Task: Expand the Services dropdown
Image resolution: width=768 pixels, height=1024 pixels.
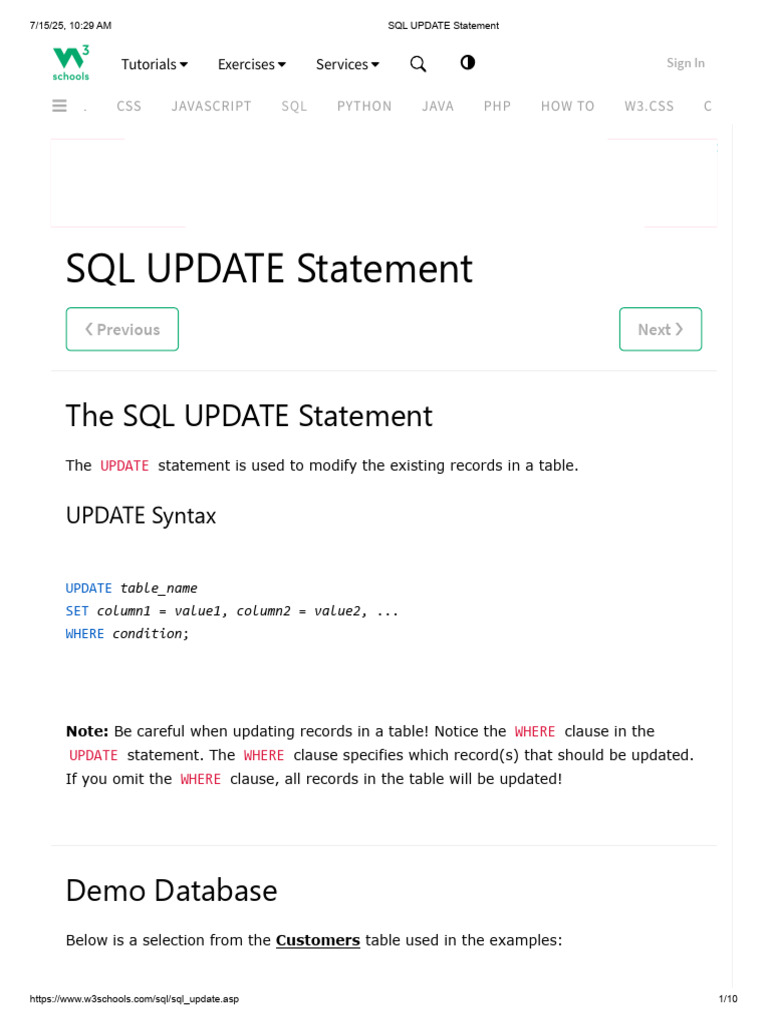Action: [347, 64]
